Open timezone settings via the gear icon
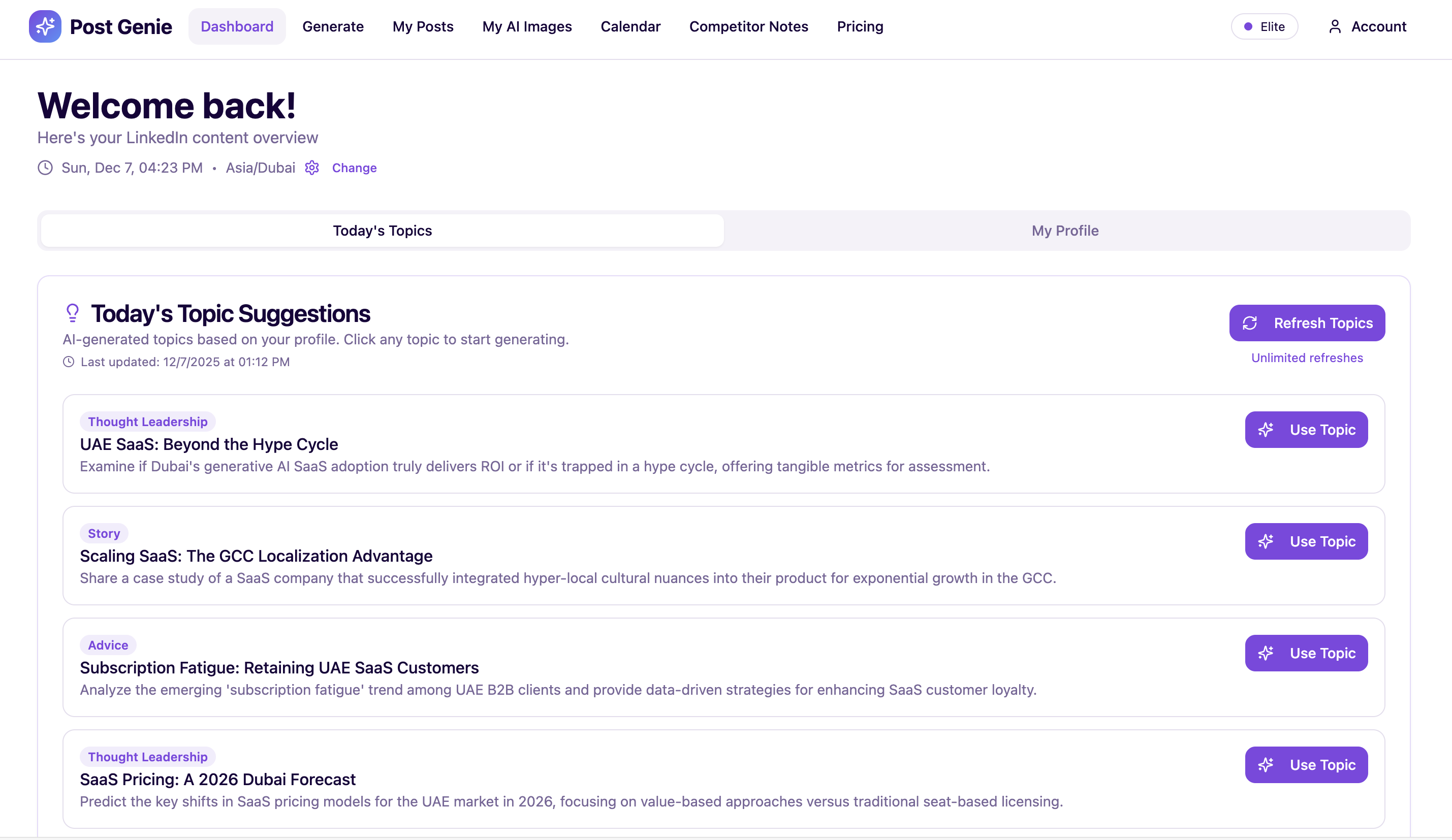This screenshot has height=840, width=1452. (x=312, y=168)
